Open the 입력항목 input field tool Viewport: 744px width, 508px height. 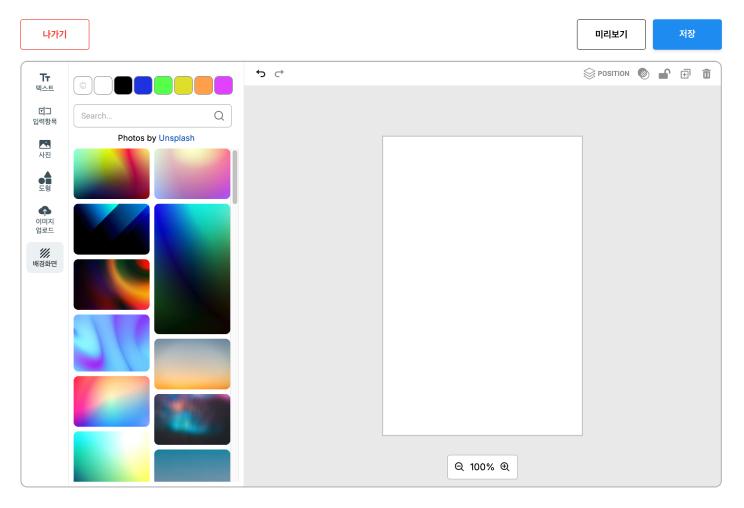(x=44, y=115)
